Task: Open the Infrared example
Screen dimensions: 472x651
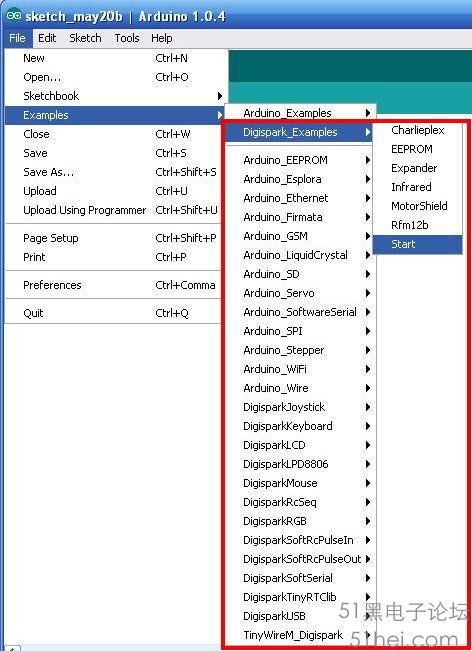Action: point(418,187)
